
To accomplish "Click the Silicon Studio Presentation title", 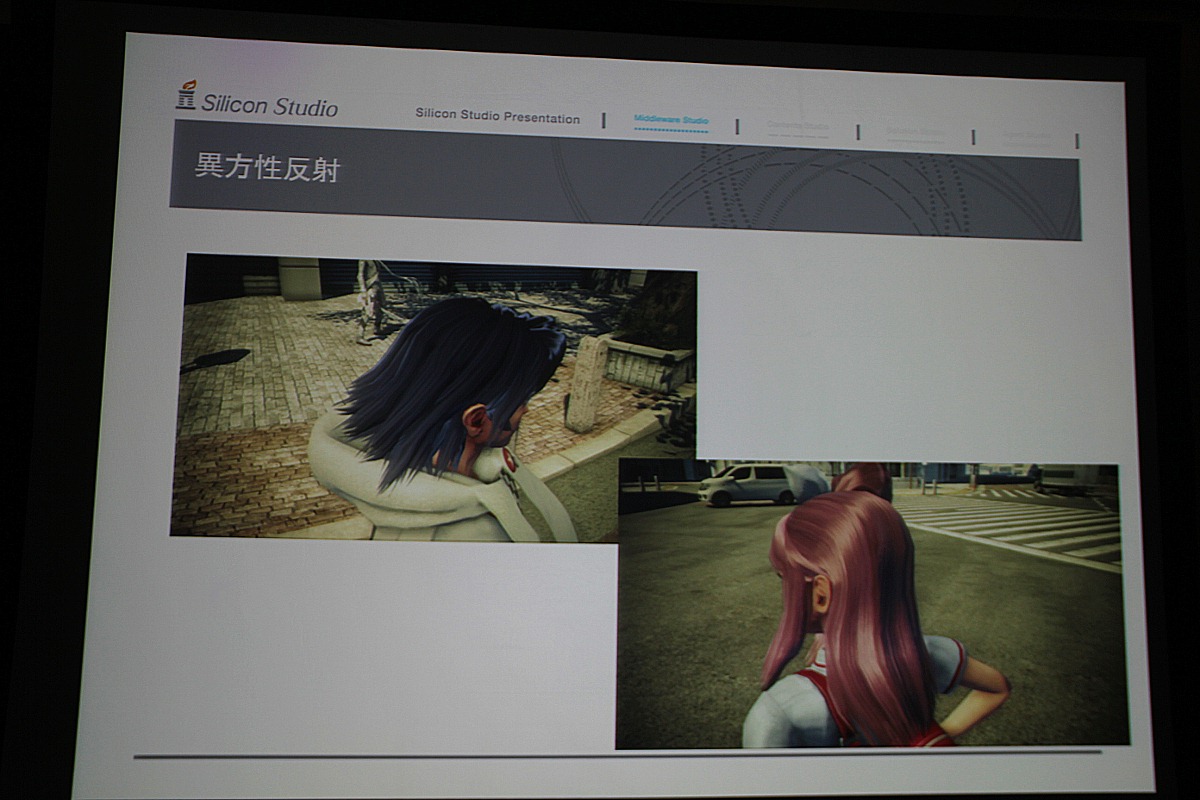I will click(x=497, y=116).
